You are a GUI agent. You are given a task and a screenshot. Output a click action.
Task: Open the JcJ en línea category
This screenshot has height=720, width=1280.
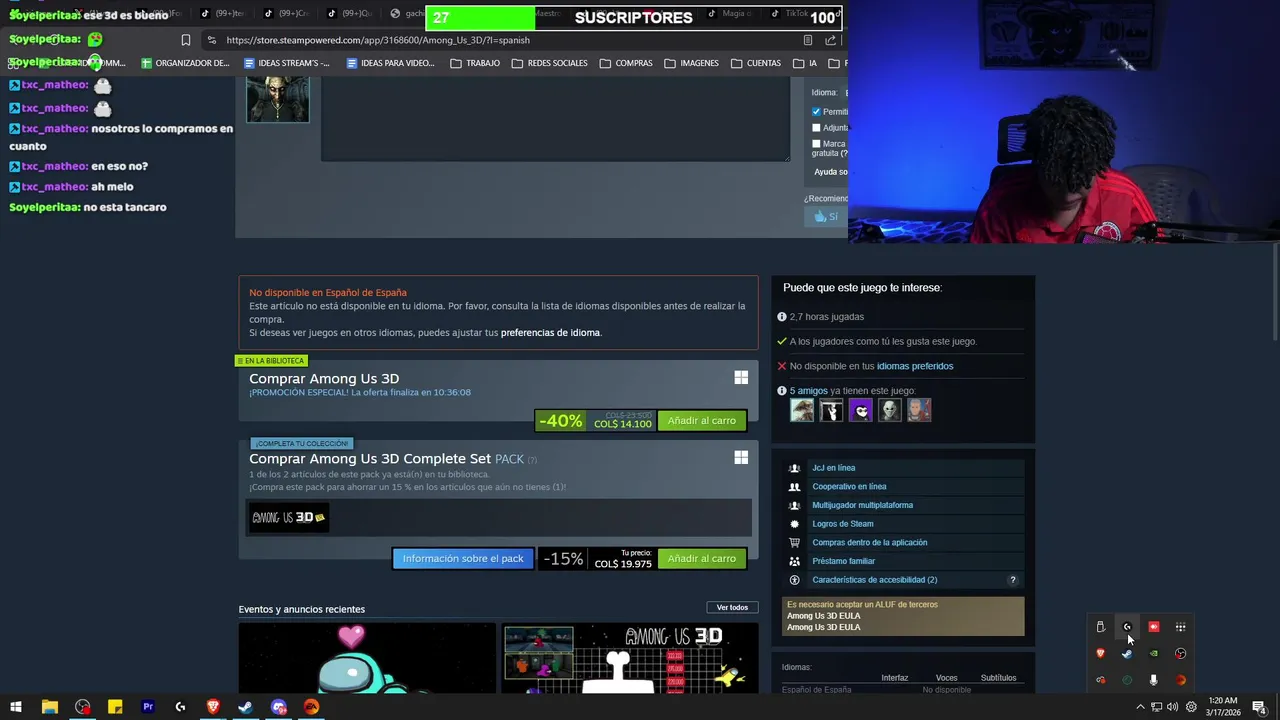[x=833, y=468]
